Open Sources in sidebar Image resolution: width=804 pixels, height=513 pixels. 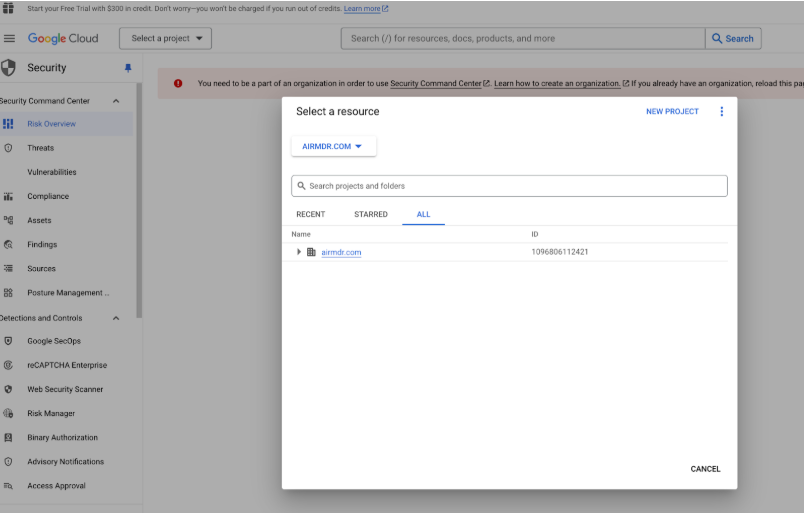[x=41, y=268]
